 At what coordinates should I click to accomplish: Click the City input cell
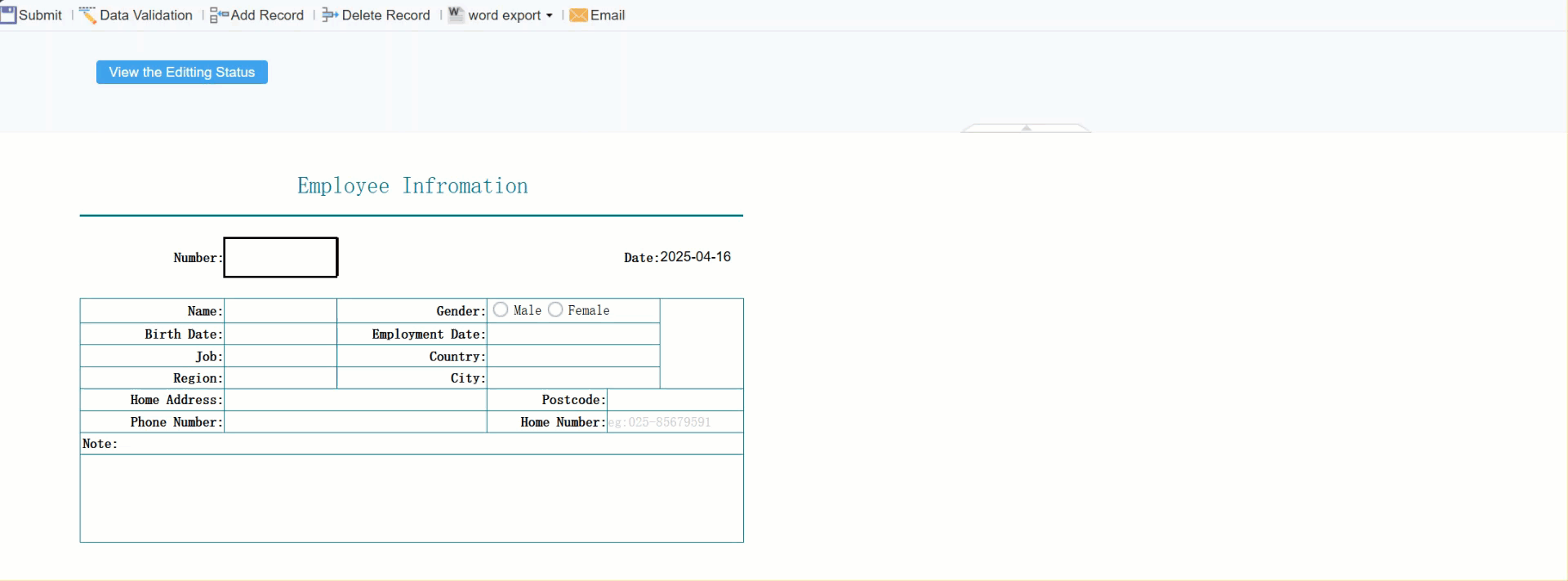[x=573, y=378]
